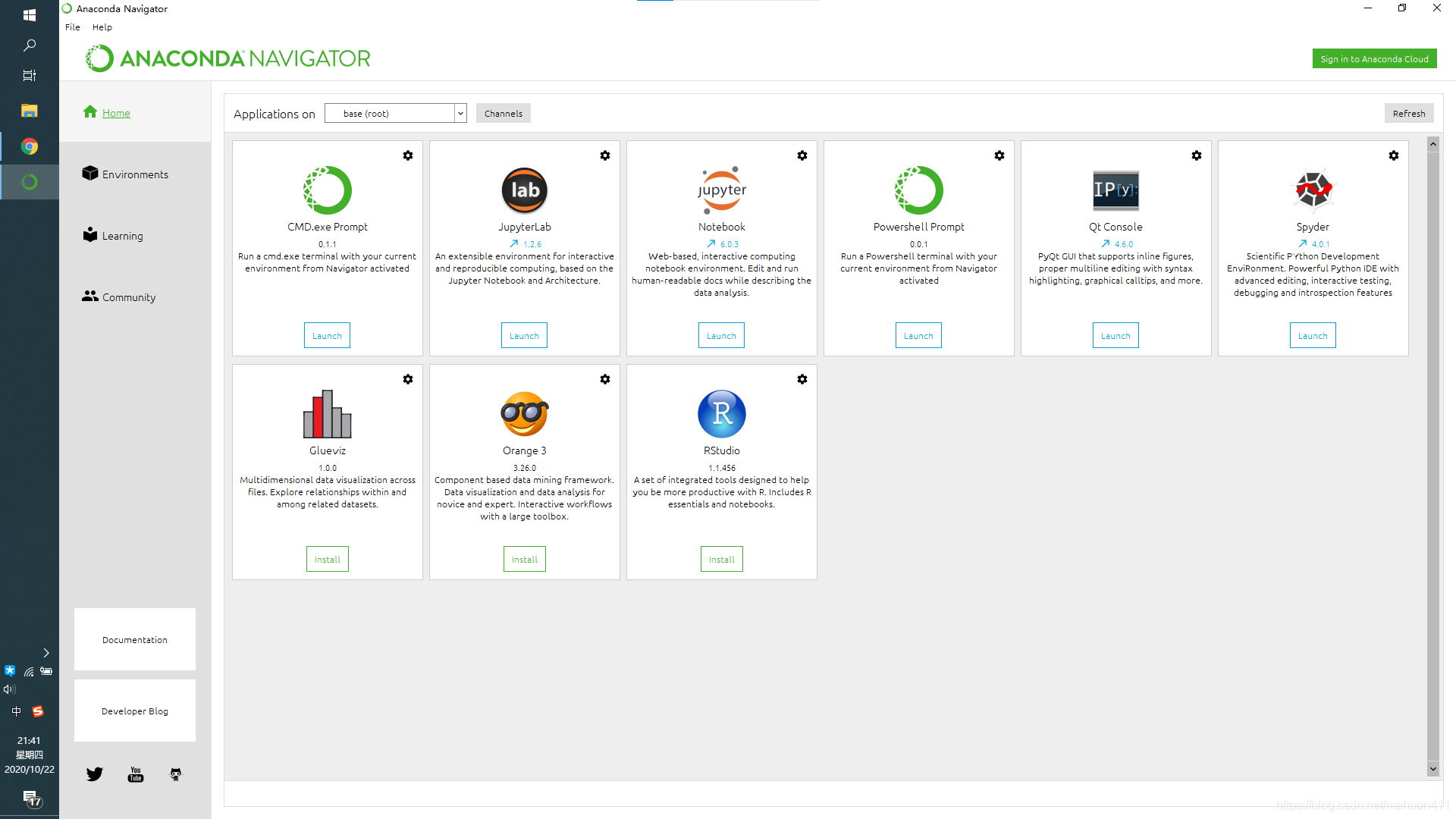Click the CMD.exe Prompt app logo

328,190
